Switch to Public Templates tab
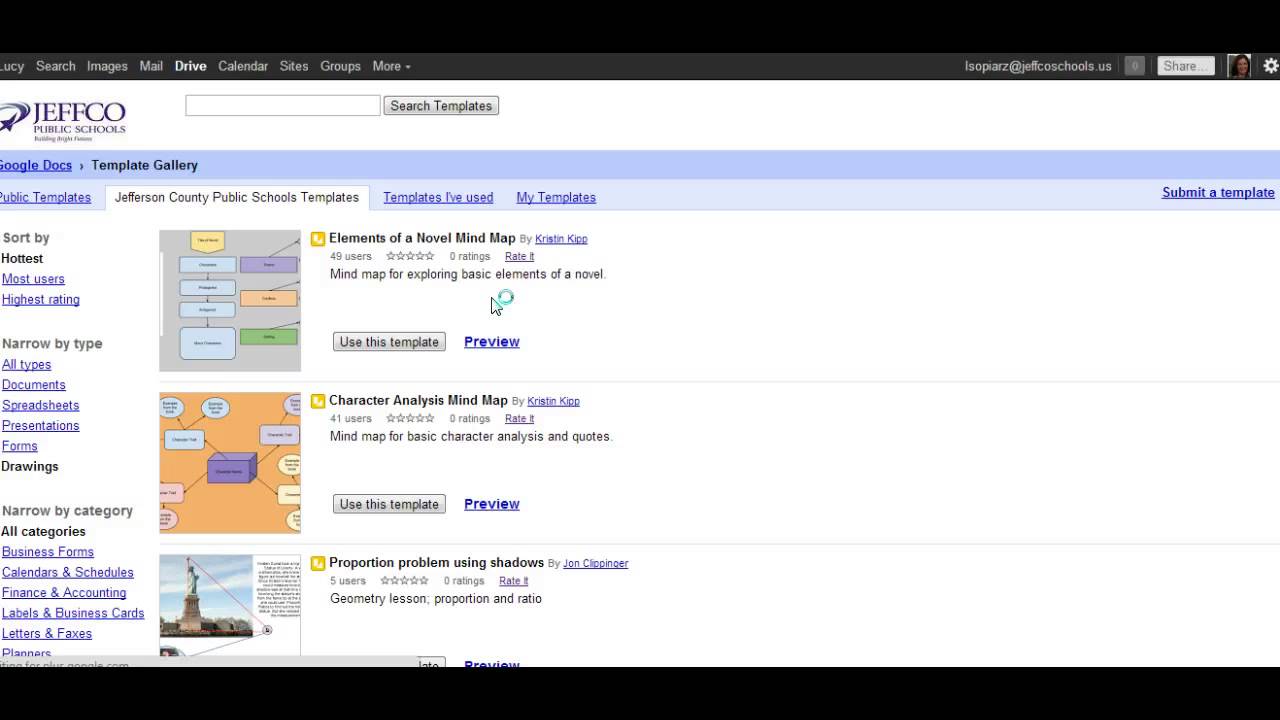 (x=45, y=197)
